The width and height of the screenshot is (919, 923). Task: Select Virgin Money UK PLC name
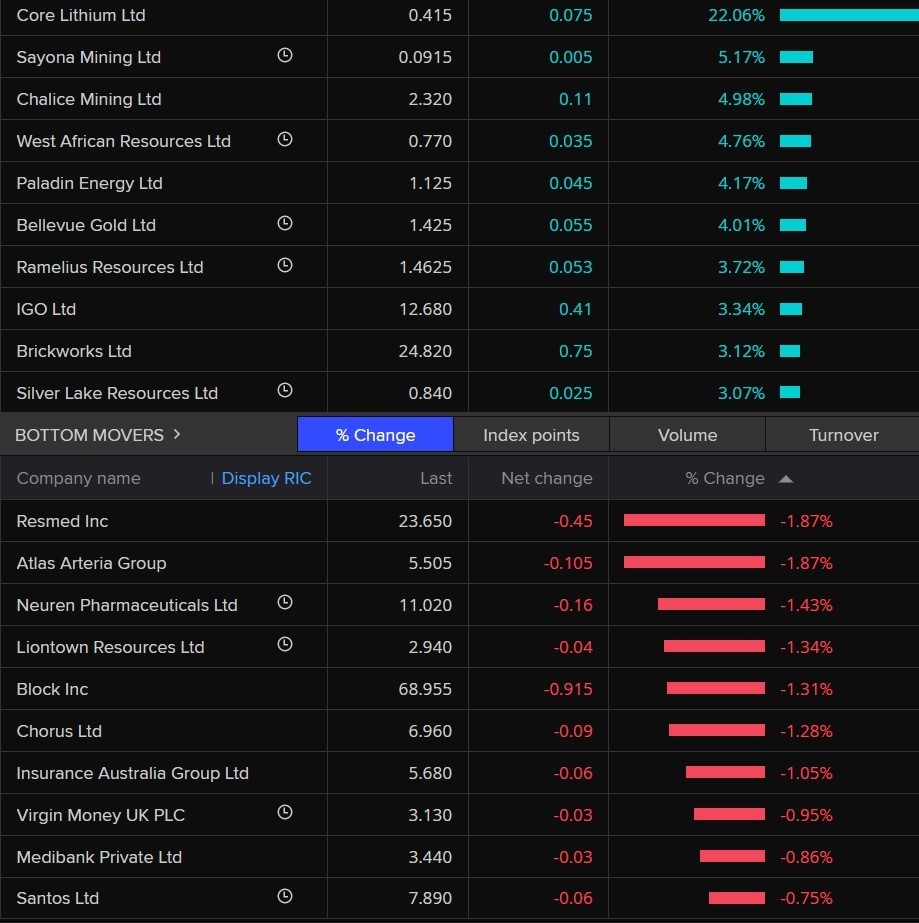pos(101,815)
